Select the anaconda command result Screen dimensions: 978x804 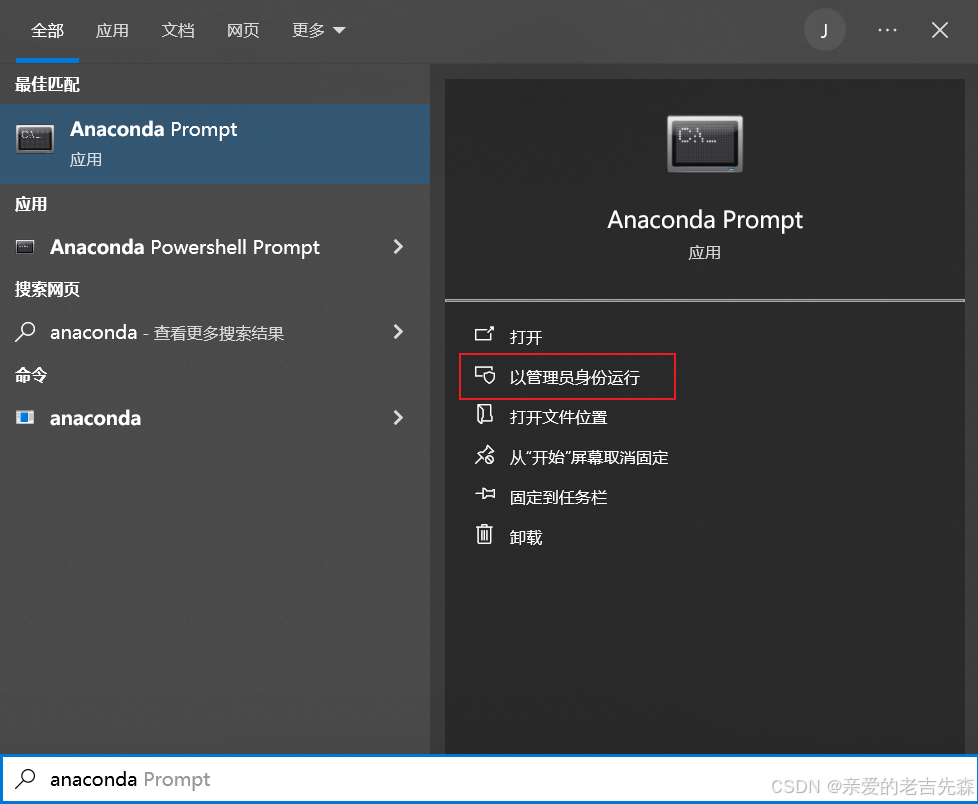[215, 417]
